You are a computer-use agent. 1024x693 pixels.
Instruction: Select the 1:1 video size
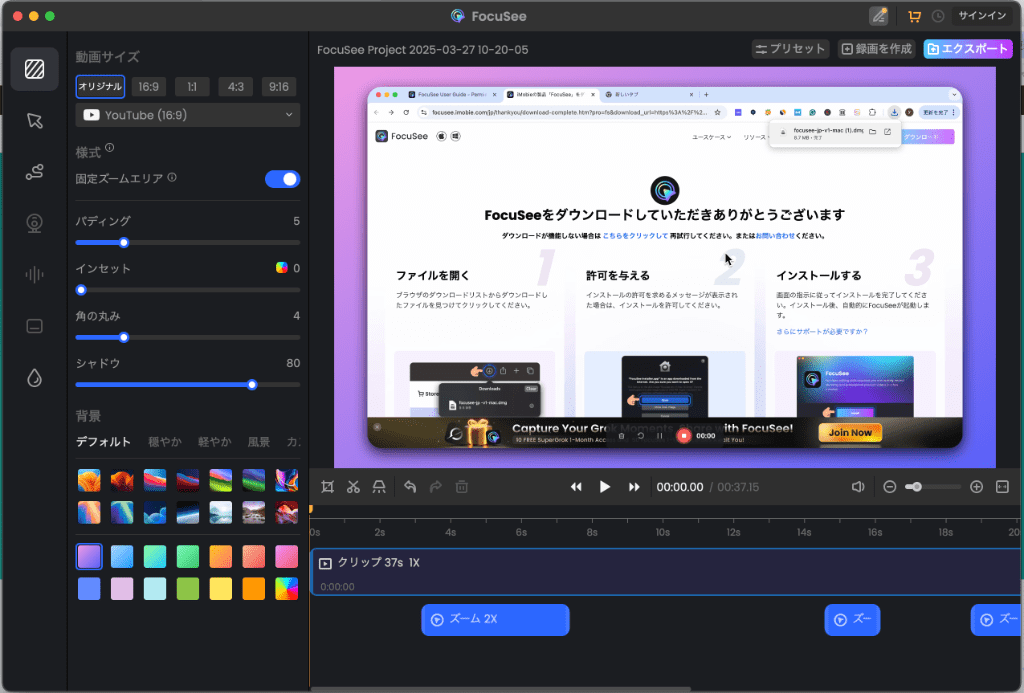[x=192, y=87]
